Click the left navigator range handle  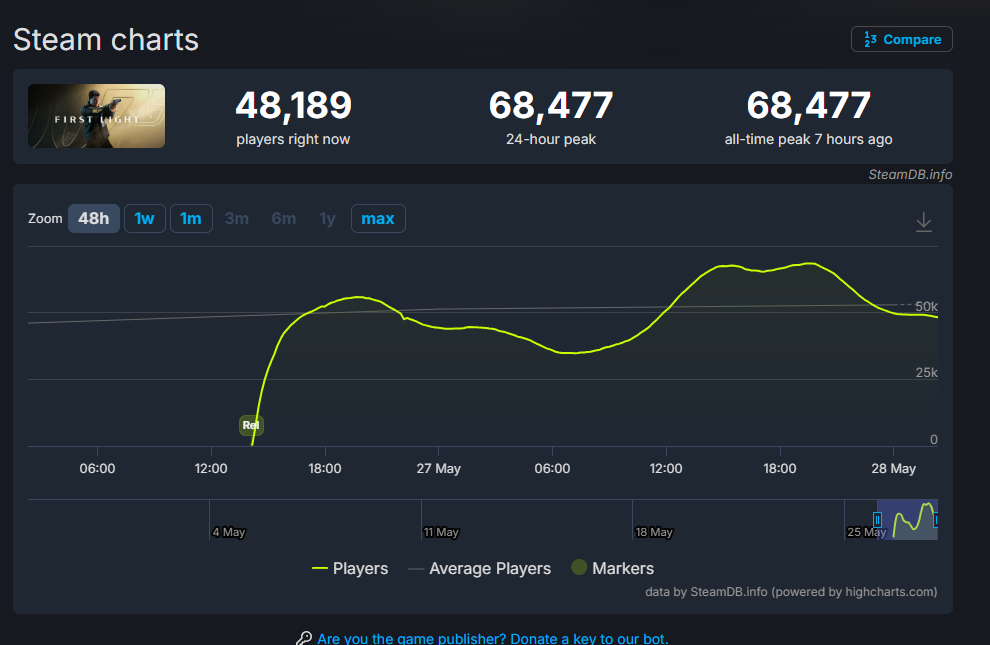(877, 519)
